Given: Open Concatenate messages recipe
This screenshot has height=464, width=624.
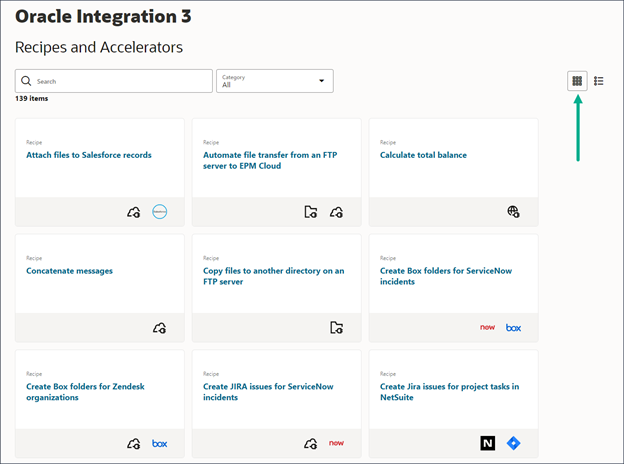Looking at the screenshot, I should coord(69,271).
